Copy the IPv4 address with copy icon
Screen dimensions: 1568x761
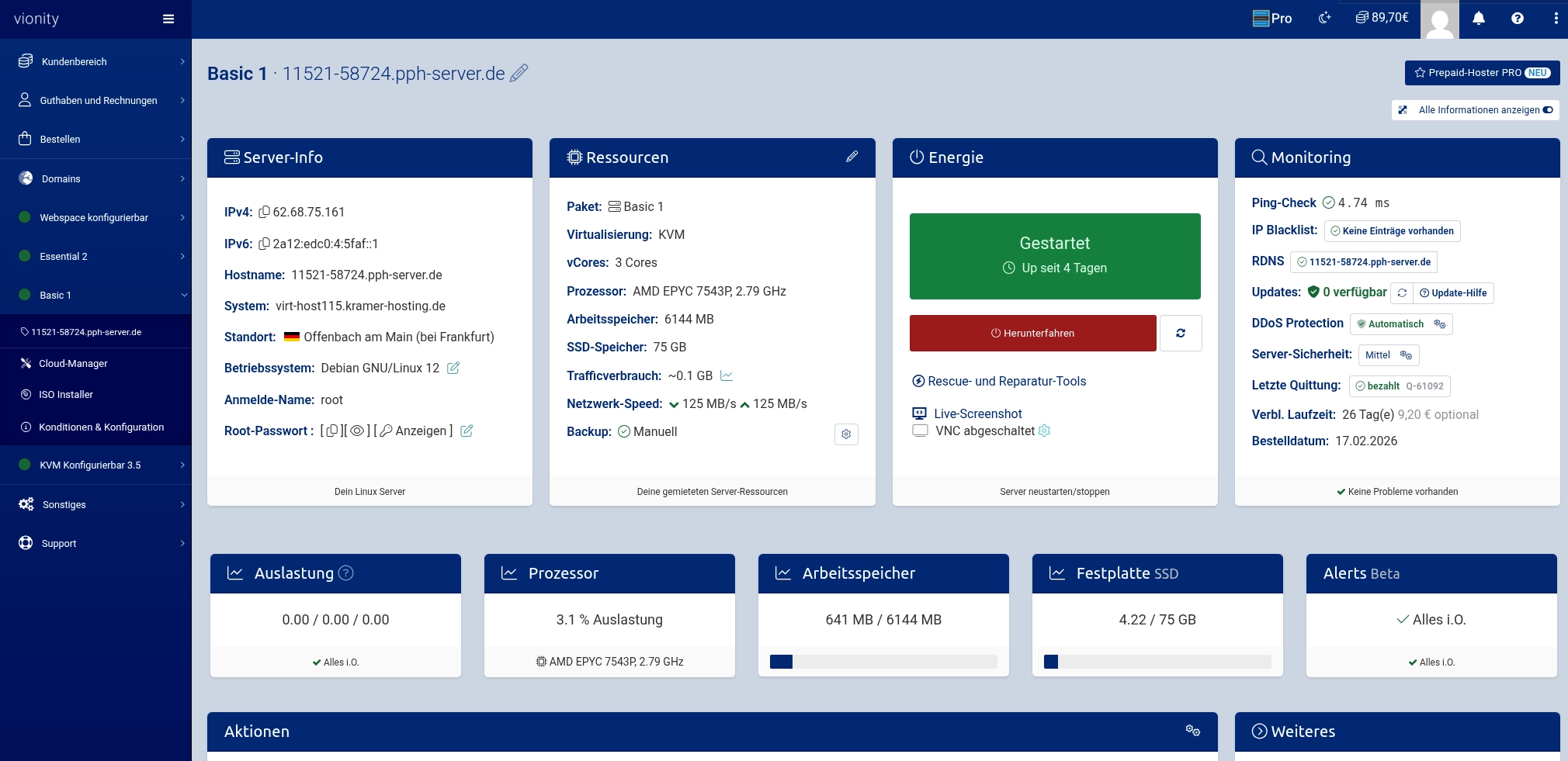point(264,212)
